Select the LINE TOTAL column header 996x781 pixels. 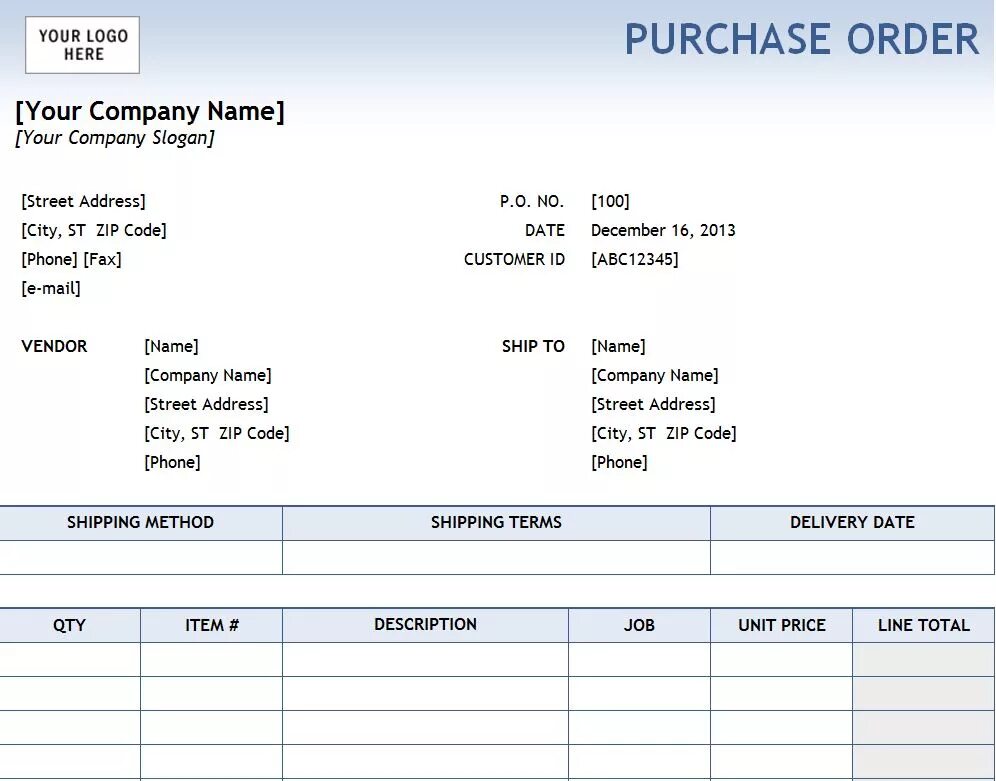(924, 625)
